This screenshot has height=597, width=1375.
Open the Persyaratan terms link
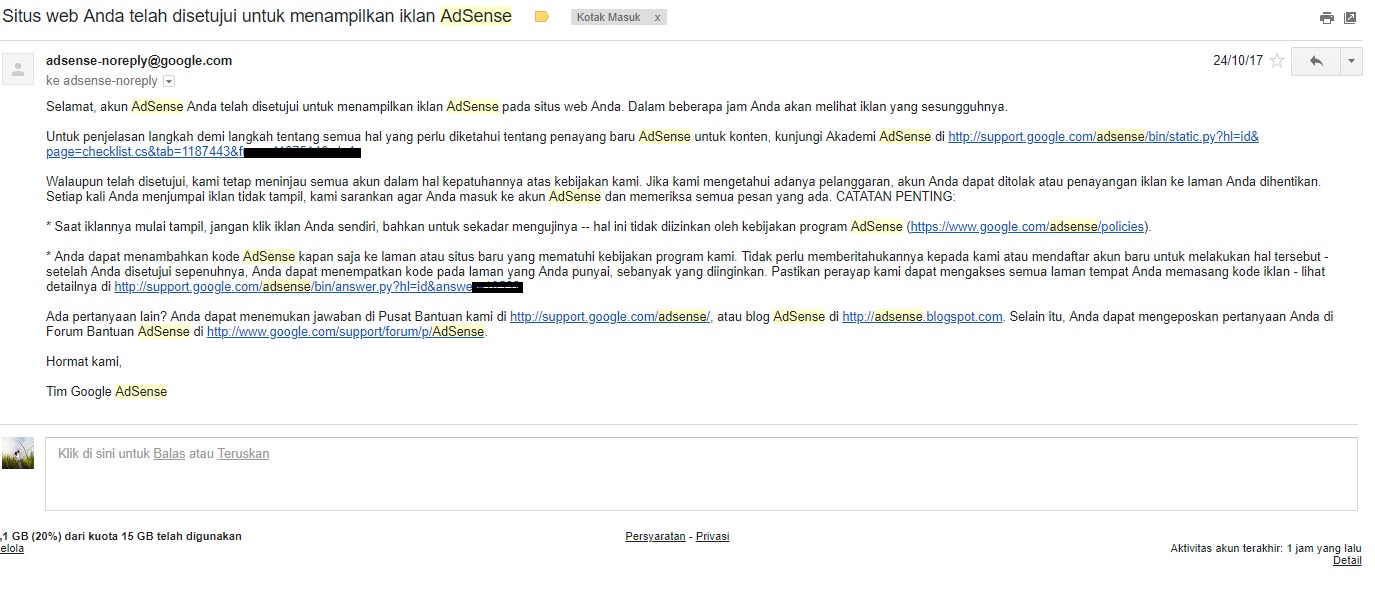pos(655,536)
